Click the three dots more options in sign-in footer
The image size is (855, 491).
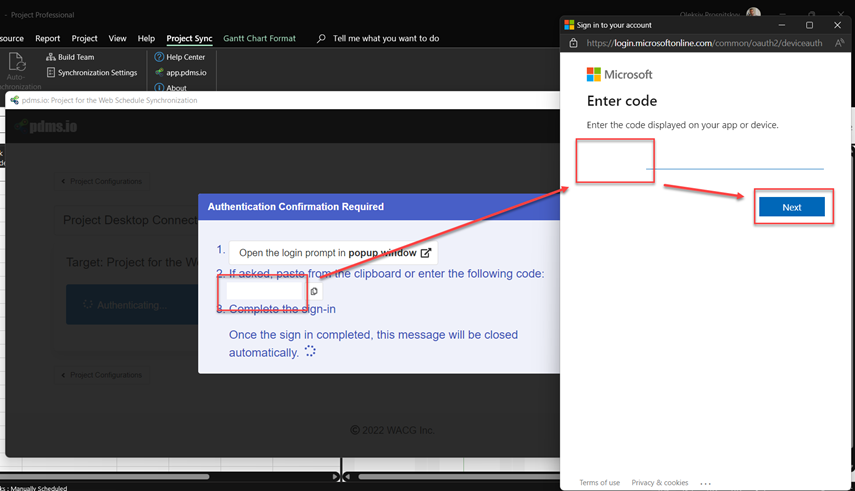pos(706,483)
